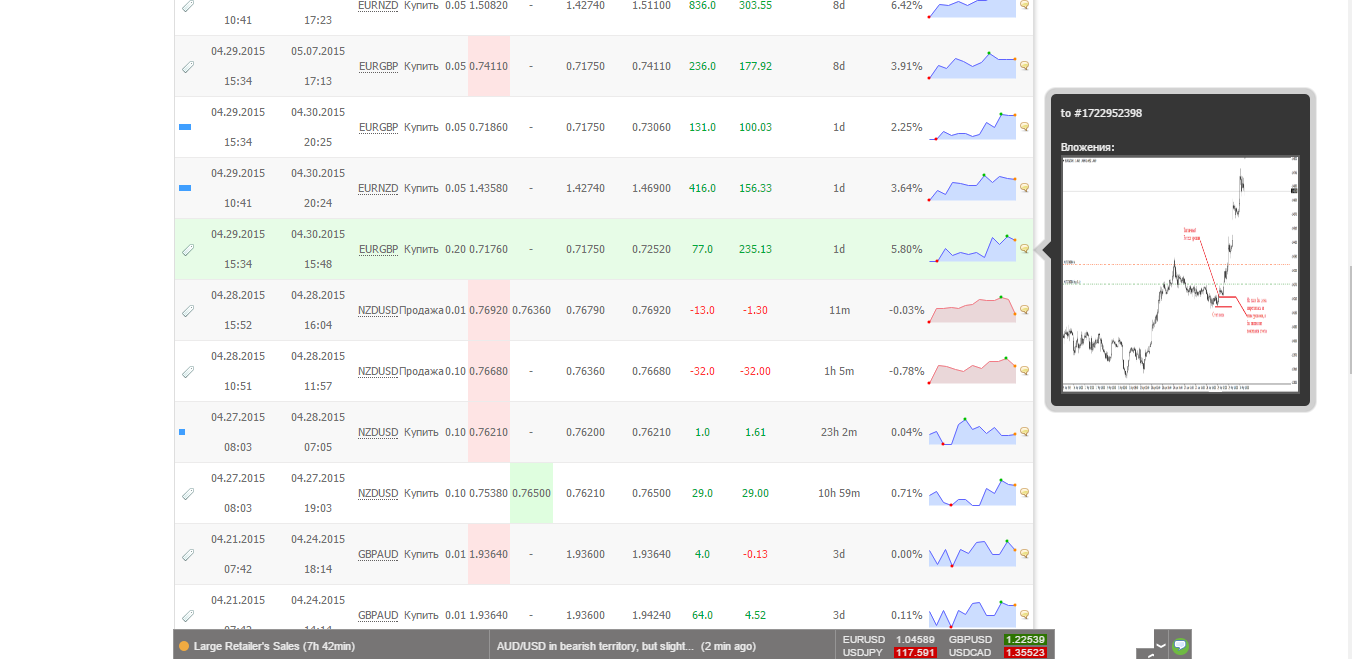The image size is (1352, 659).
Task: Click the sparkline chart for the 3.91% trade
Action: point(972,65)
